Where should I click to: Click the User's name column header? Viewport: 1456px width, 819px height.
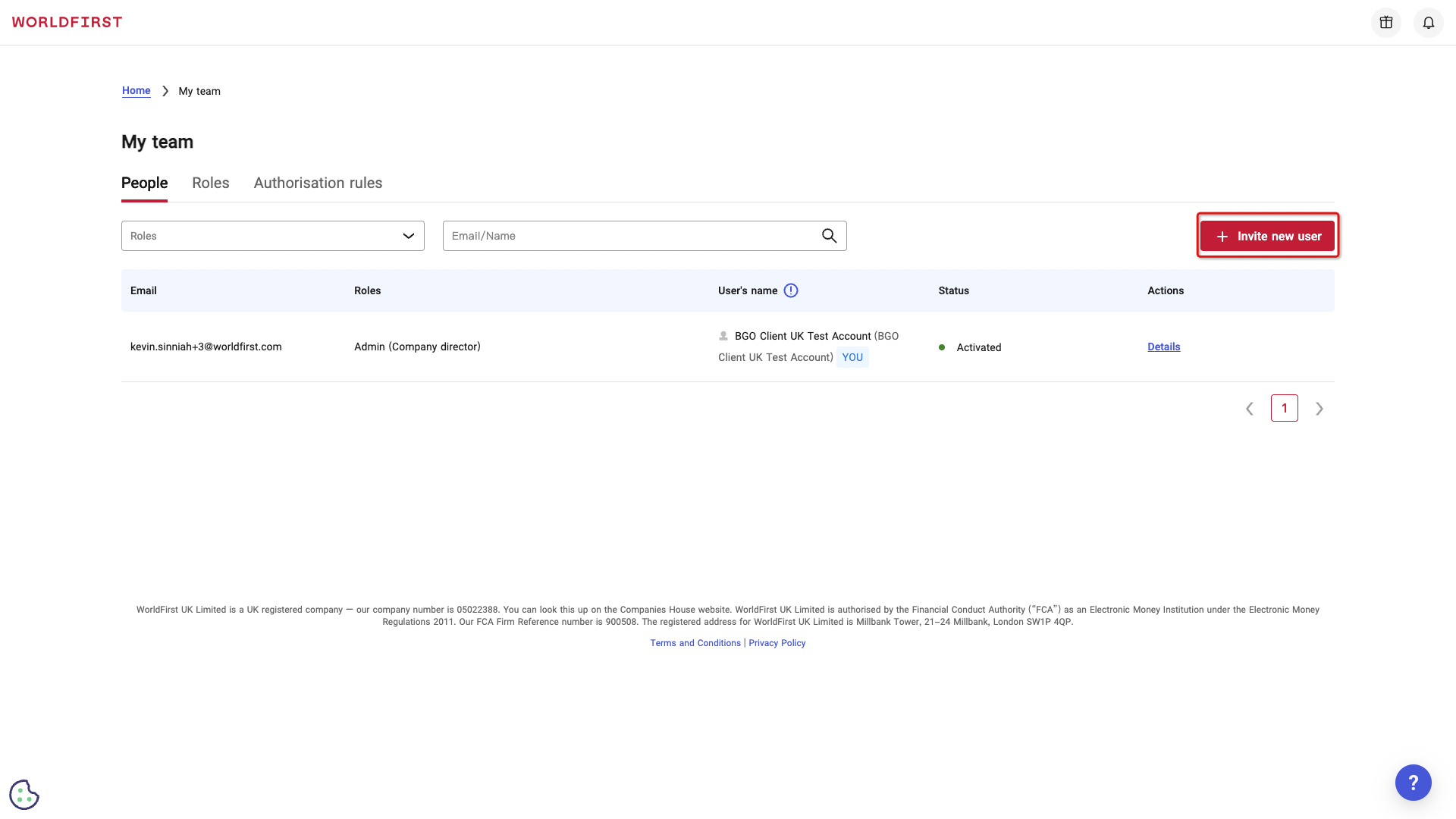(748, 290)
